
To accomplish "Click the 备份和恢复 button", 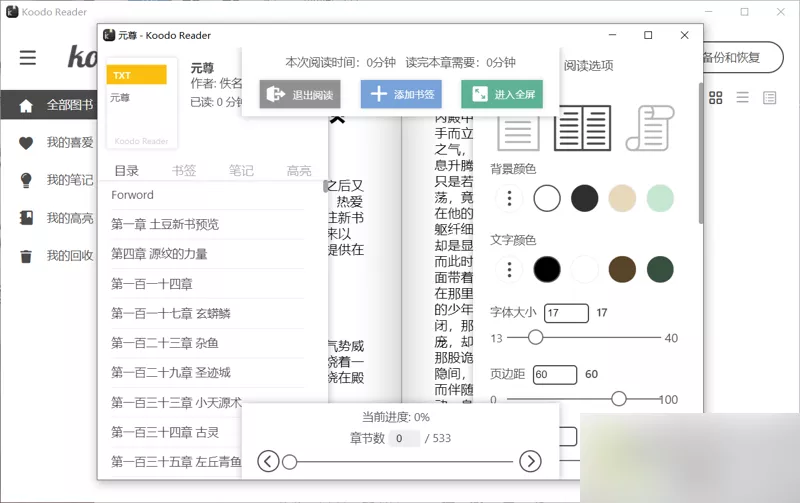I will 742,57.
